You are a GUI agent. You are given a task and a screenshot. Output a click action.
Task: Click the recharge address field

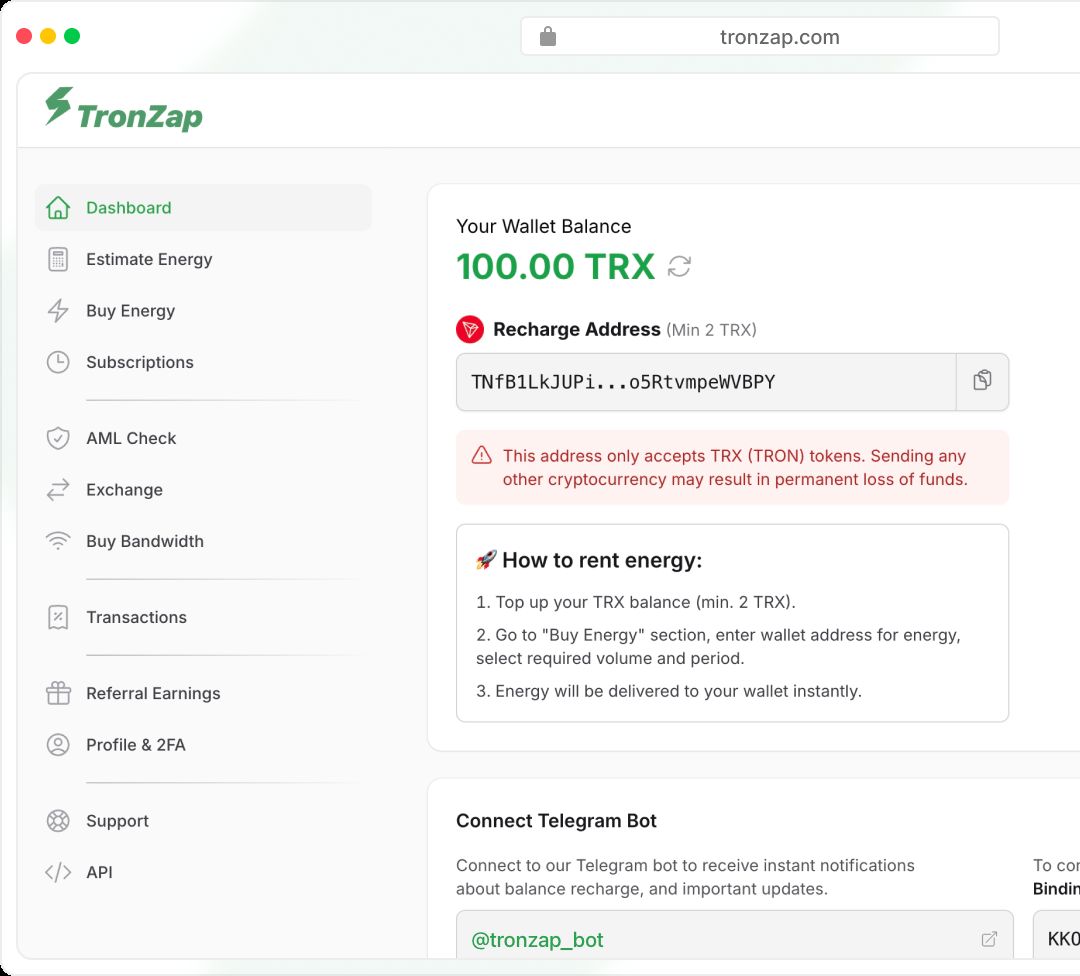[706, 382]
